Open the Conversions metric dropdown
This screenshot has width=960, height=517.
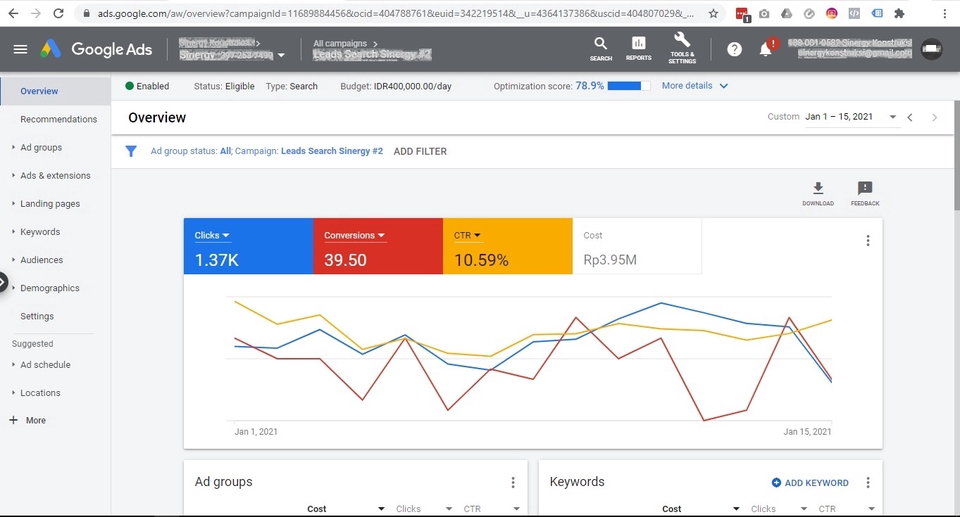[354, 235]
